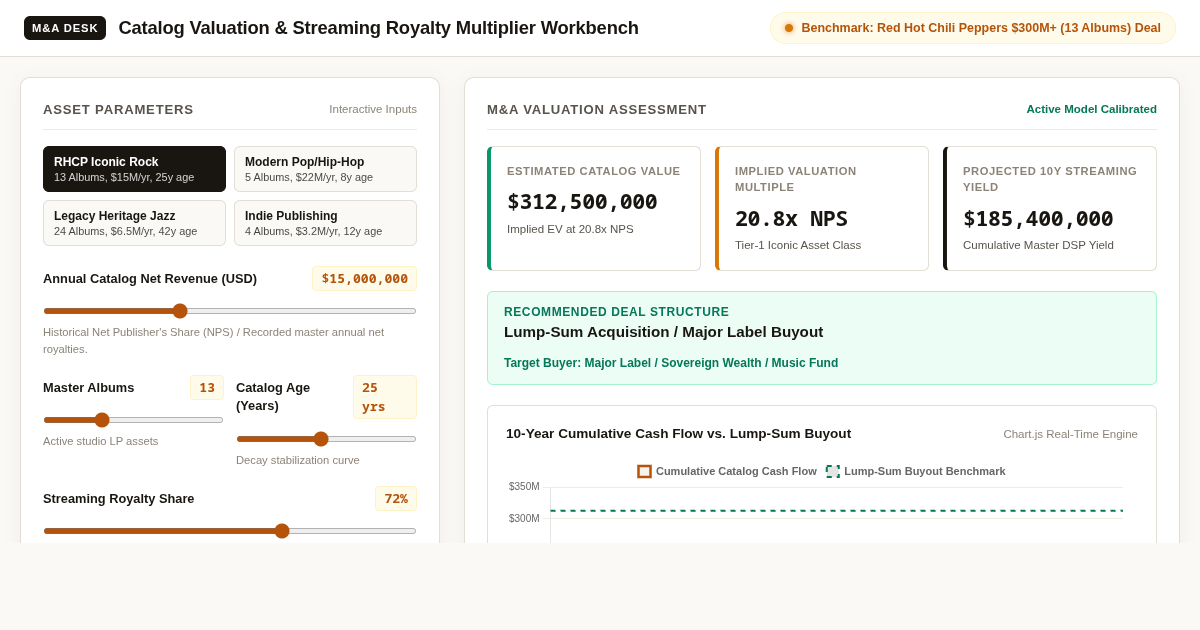This screenshot has width=1200, height=630.
Task: Click the 20.8x NPS multiple figure
Action: coord(791,219)
